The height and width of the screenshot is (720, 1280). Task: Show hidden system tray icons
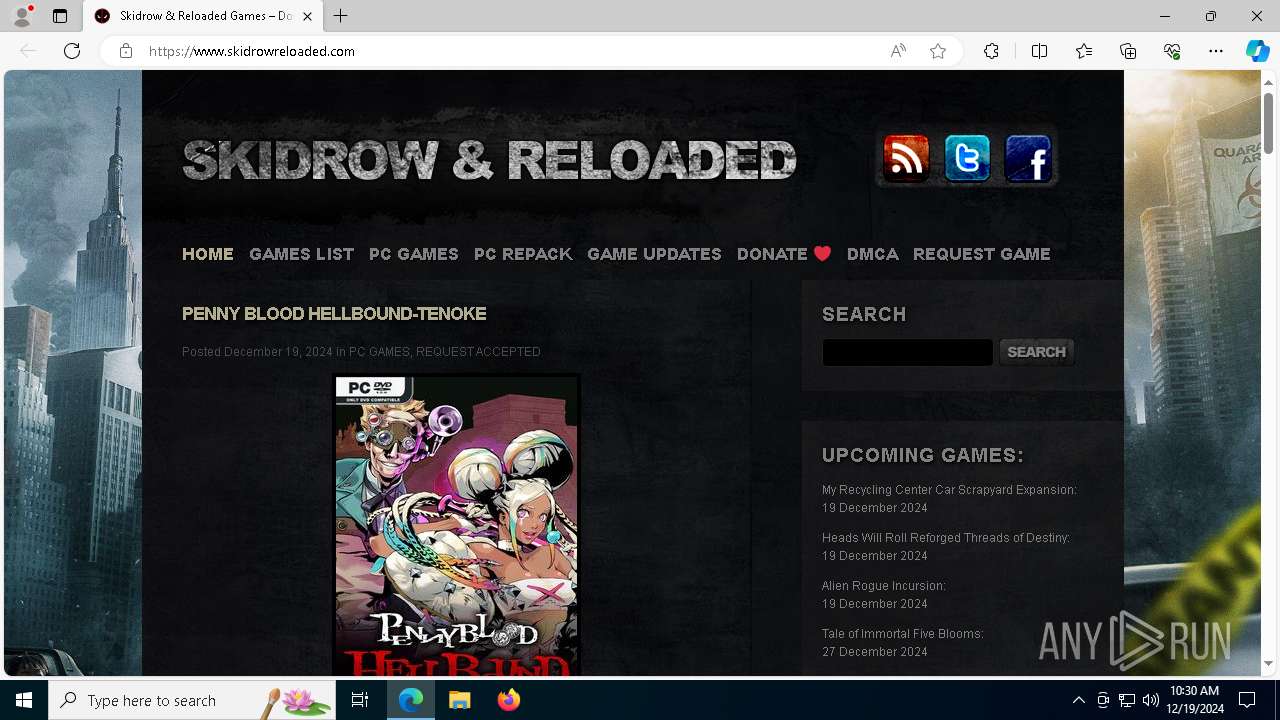(1078, 700)
